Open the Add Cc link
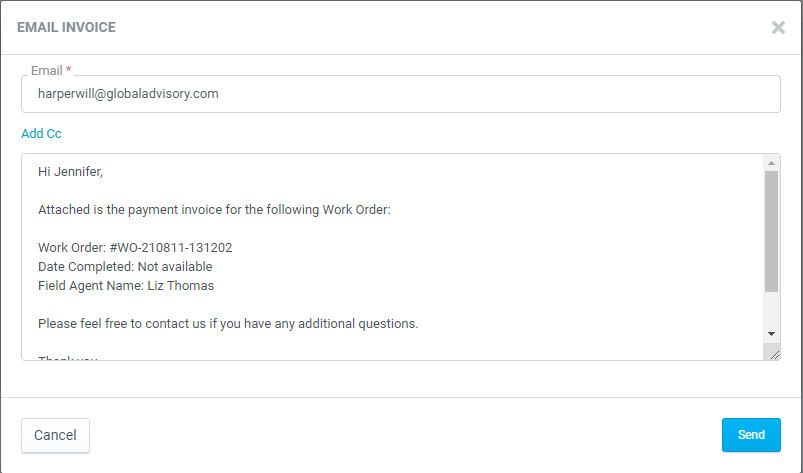The width and height of the screenshot is (803, 473). (41, 134)
